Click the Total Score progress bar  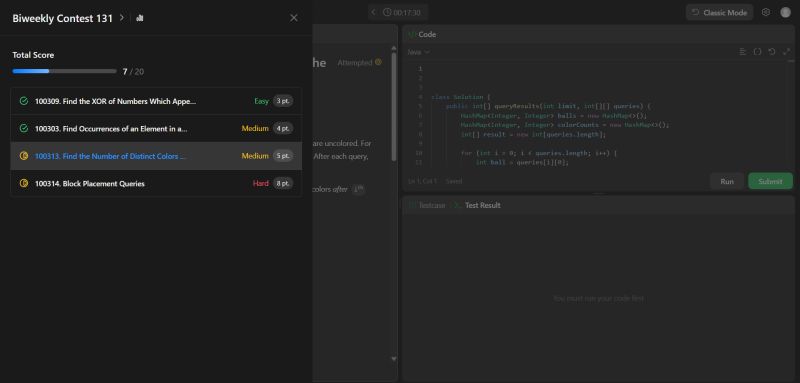65,71
